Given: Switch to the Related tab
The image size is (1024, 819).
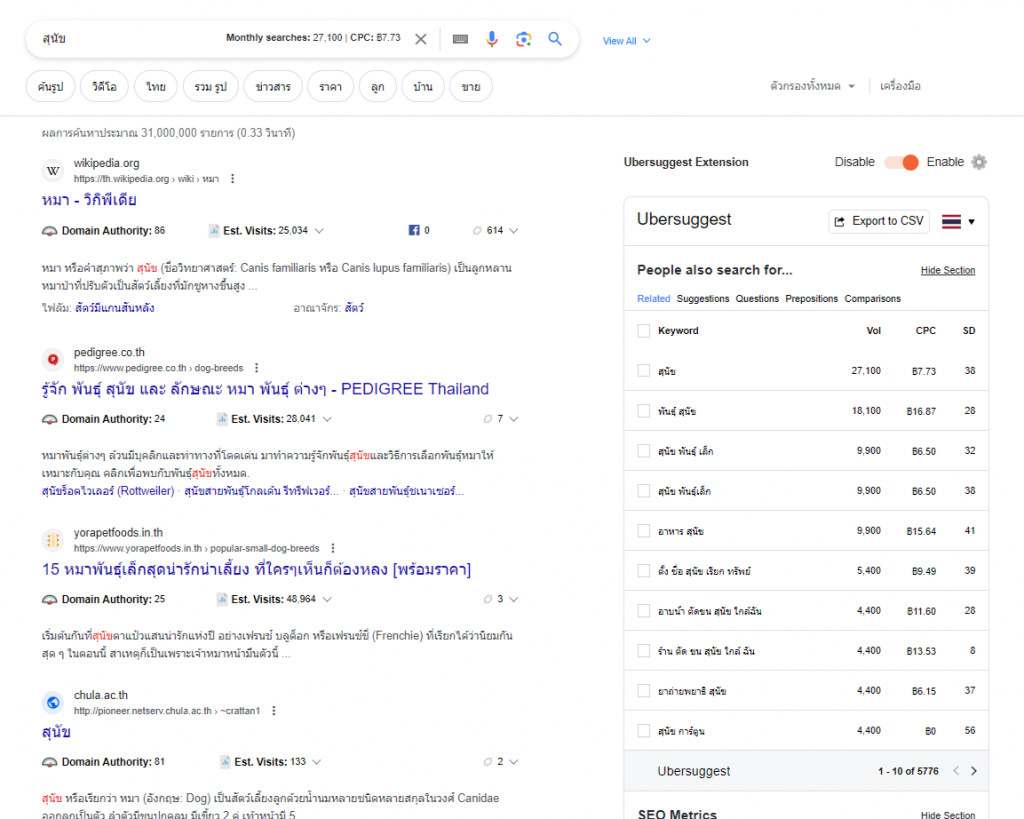Looking at the screenshot, I should pos(654,298).
